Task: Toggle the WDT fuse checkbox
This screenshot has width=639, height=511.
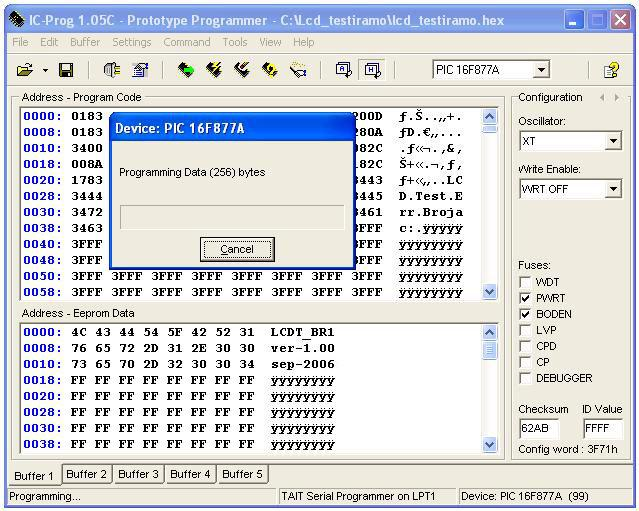Action: (x=525, y=282)
